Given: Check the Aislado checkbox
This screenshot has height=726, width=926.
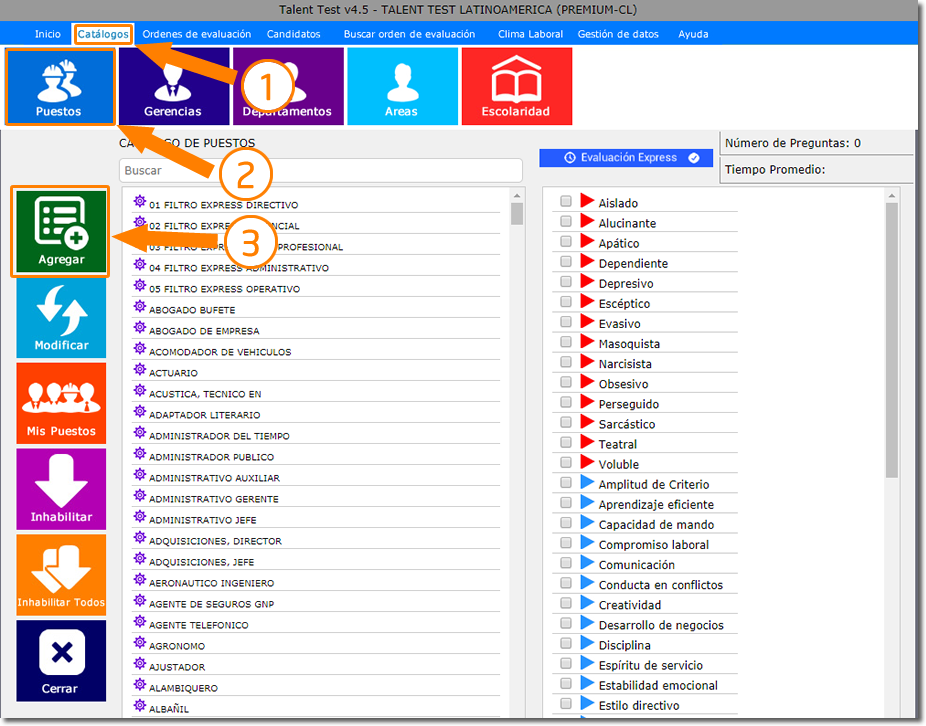Looking at the screenshot, I should click(566, 201).
